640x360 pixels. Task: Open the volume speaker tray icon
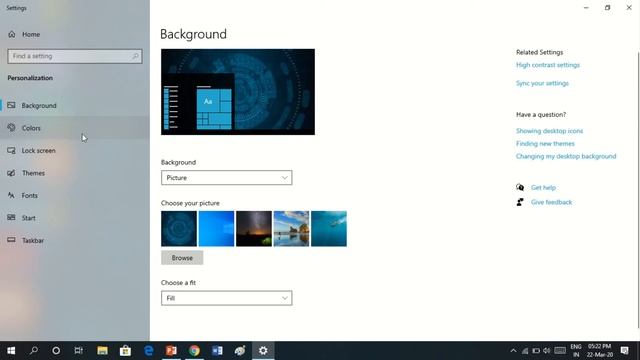pyautogui.click(x=547, y=351)
